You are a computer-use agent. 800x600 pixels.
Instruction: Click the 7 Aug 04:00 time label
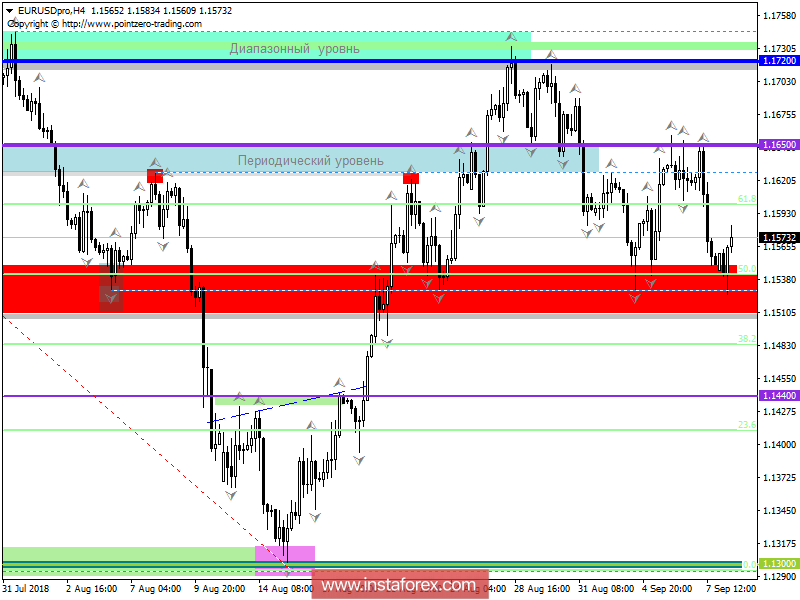pyautogui.click(x=156, y=588)
